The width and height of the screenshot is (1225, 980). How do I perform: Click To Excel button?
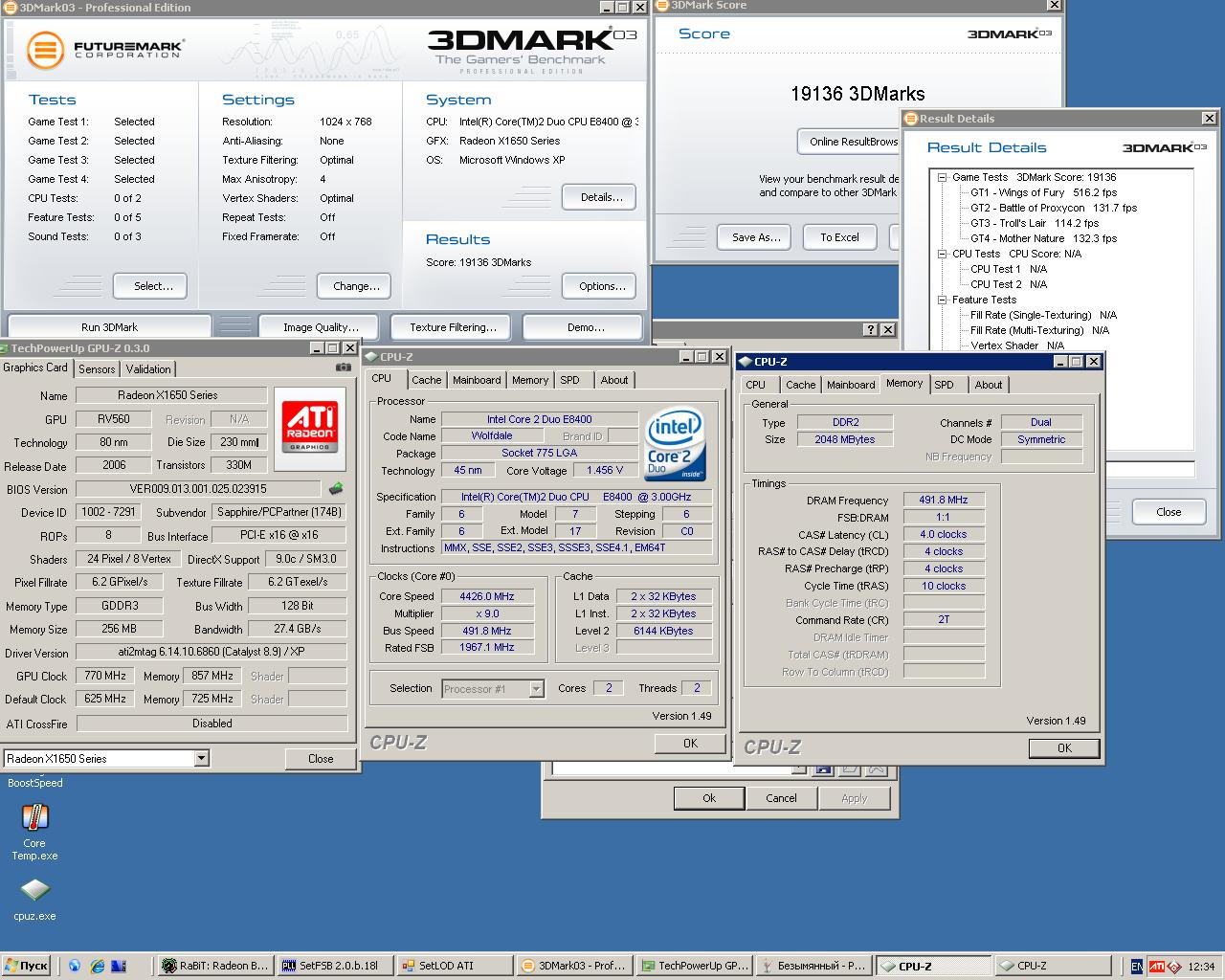[839, 237]
